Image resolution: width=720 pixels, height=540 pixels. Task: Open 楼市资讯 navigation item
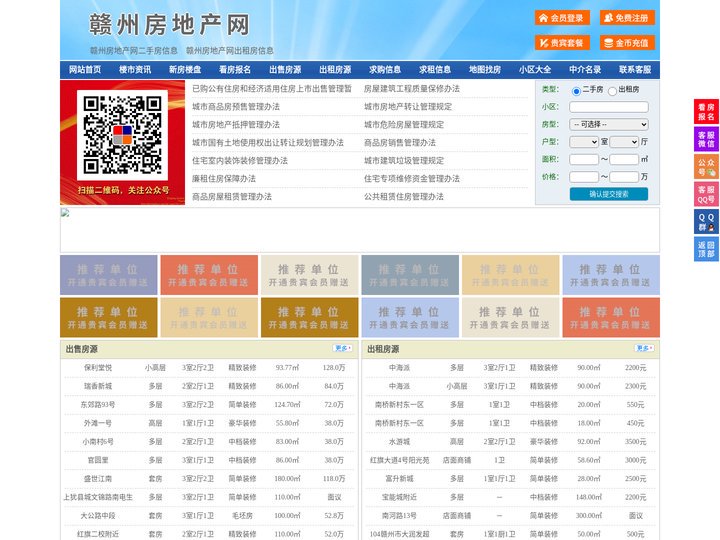point(135,70)
